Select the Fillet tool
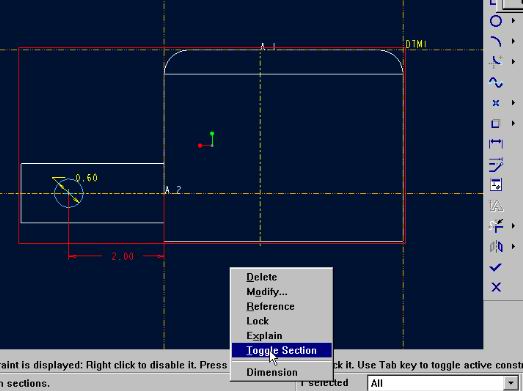523x391 pixels. tap(496, 62)
